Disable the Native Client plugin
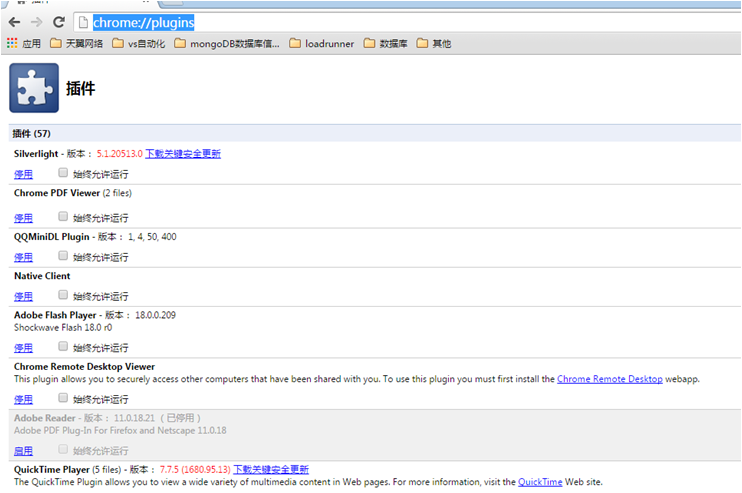Screen dimensions: 742x493 (x=23, y=297)
